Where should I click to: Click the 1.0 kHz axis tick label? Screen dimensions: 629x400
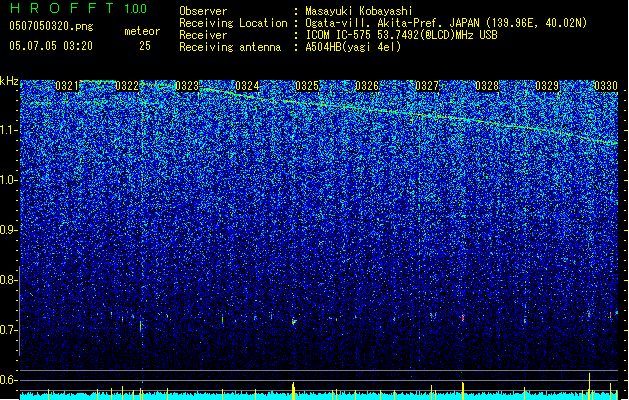point(8,180)
